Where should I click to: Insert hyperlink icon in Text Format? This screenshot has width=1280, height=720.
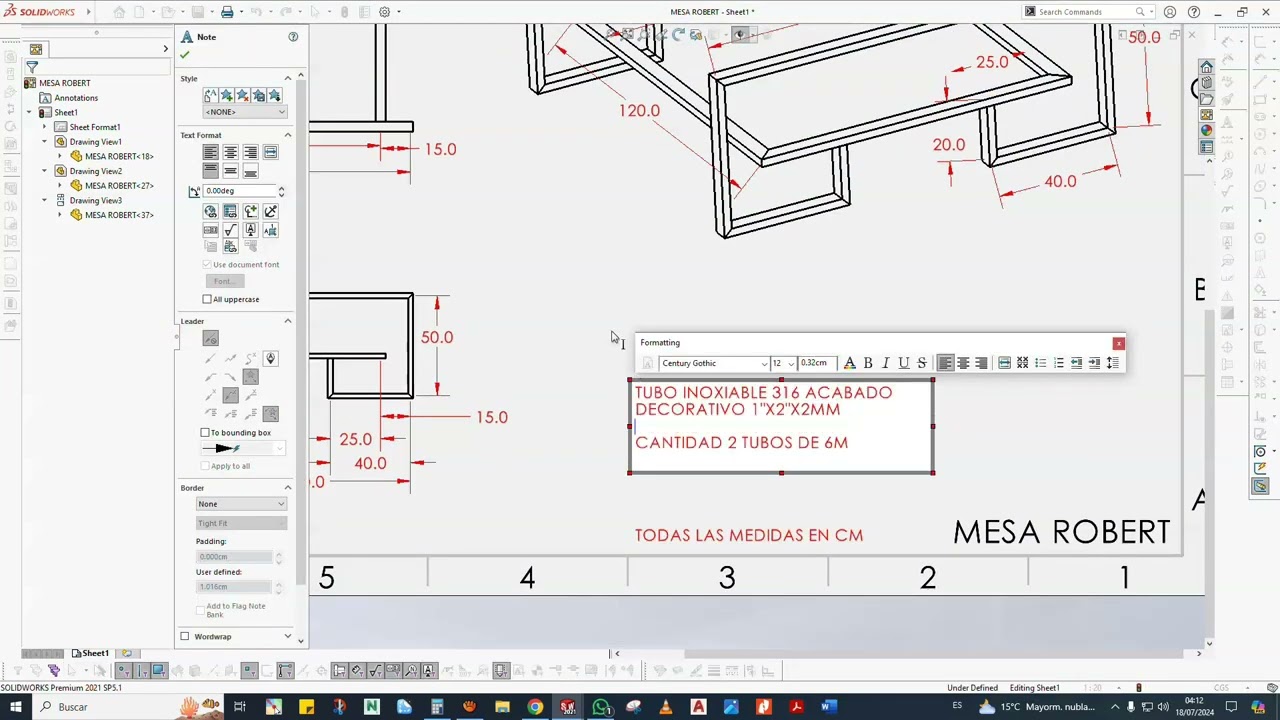(211, 211)
